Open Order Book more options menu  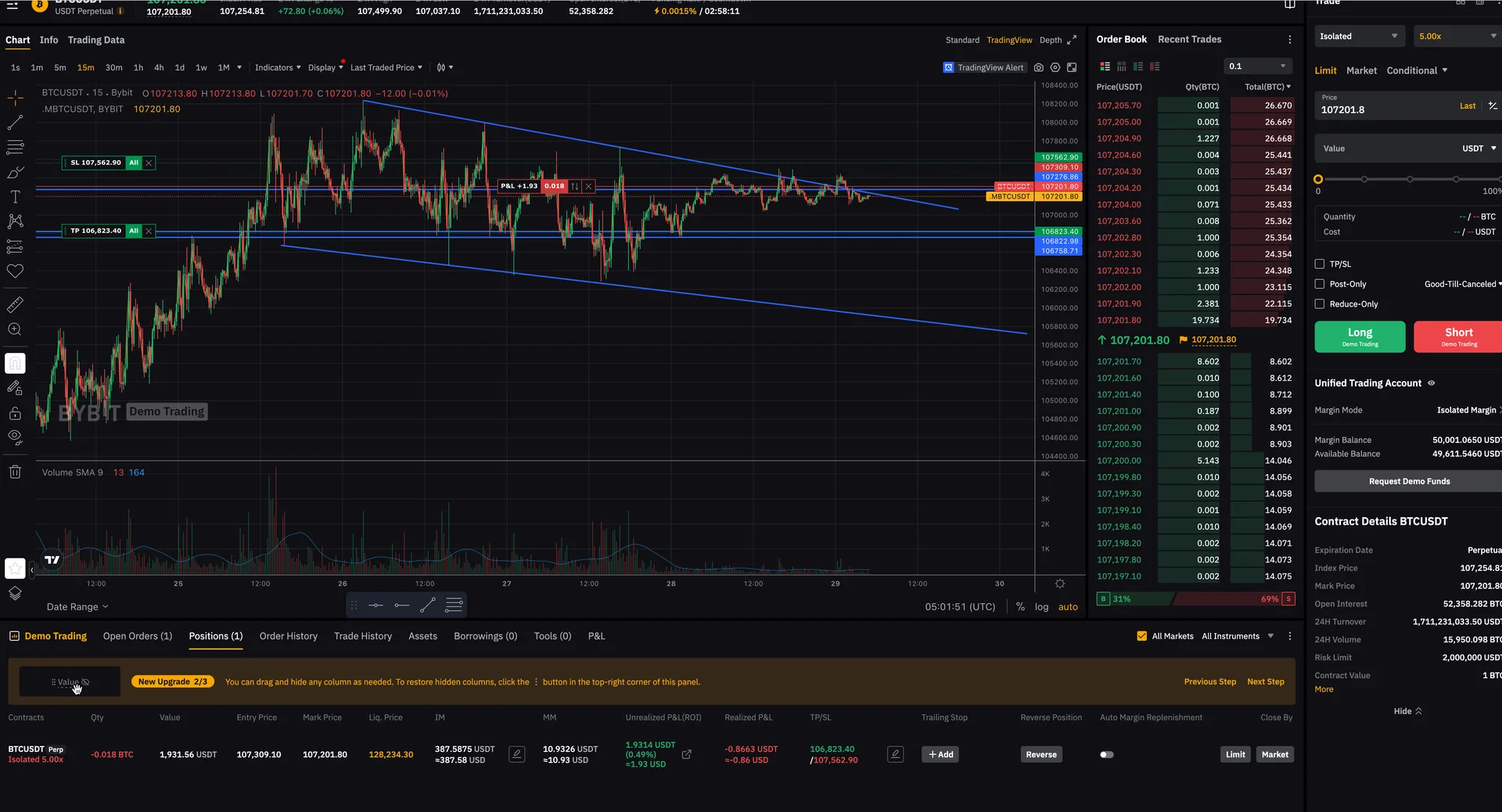[x=1290, y=39]
